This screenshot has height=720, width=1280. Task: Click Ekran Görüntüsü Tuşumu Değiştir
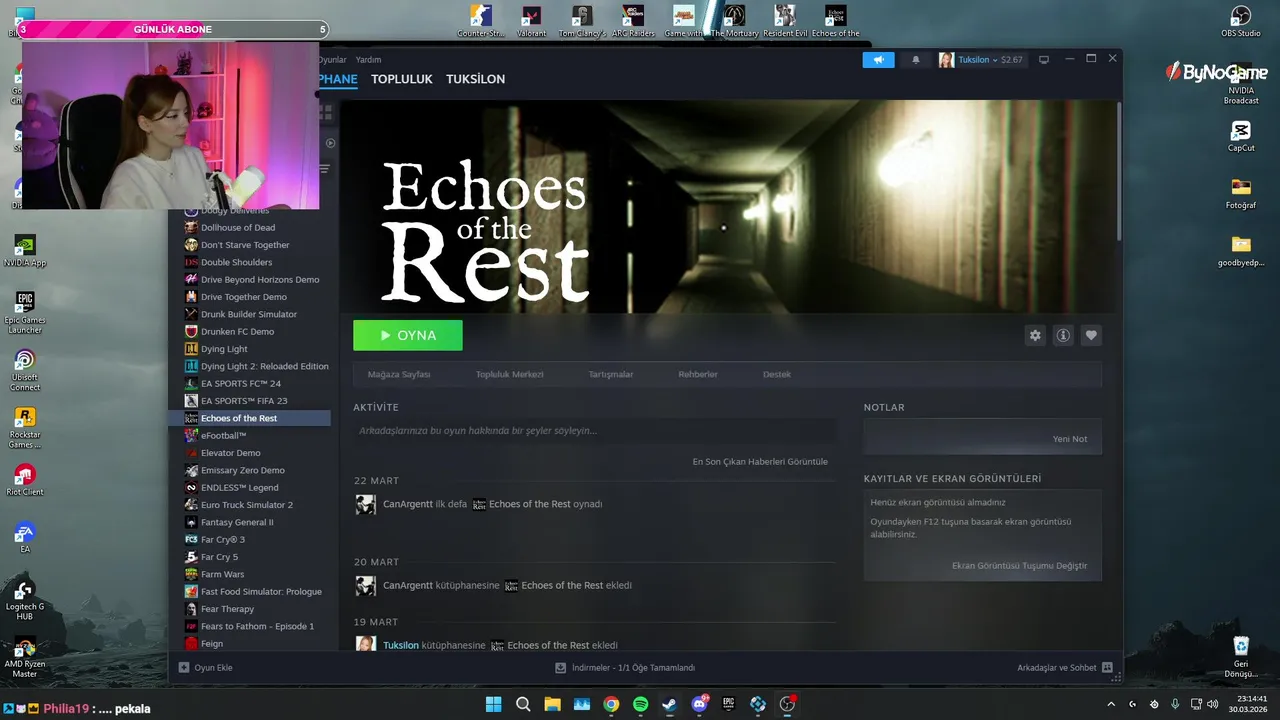[x=1019, y=566]
